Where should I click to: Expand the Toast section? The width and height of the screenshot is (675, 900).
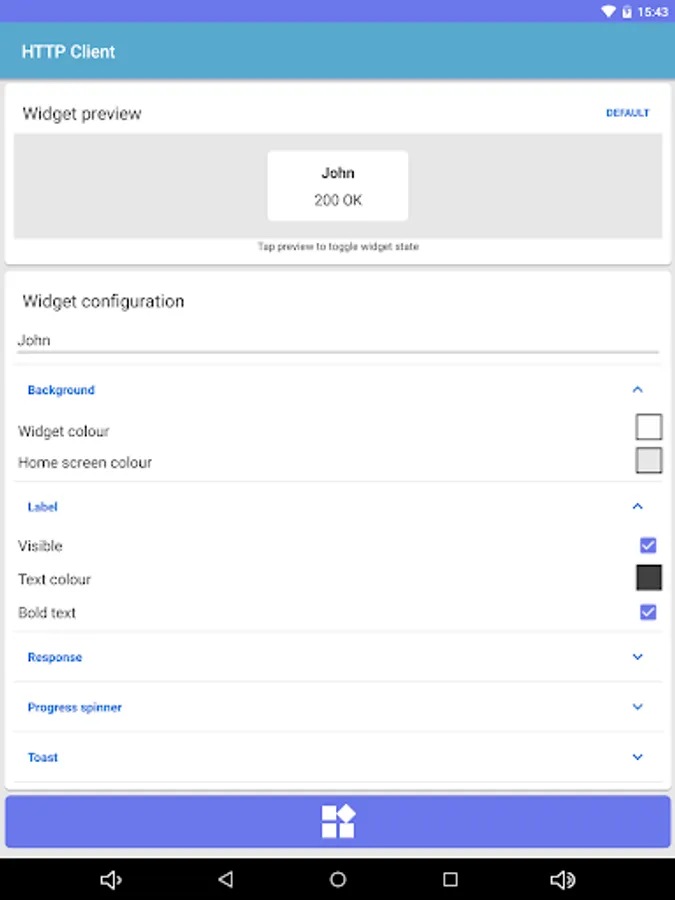(x=338, y=757)
